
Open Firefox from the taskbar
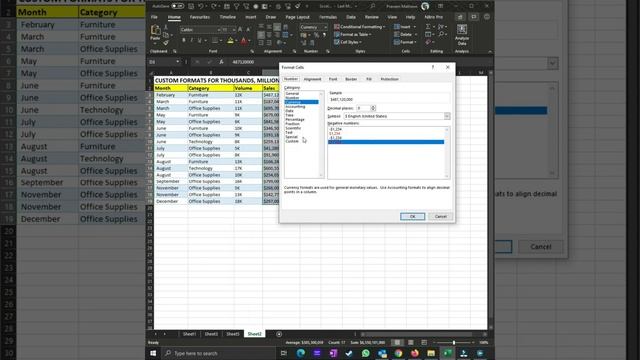[x=414, y=353]
